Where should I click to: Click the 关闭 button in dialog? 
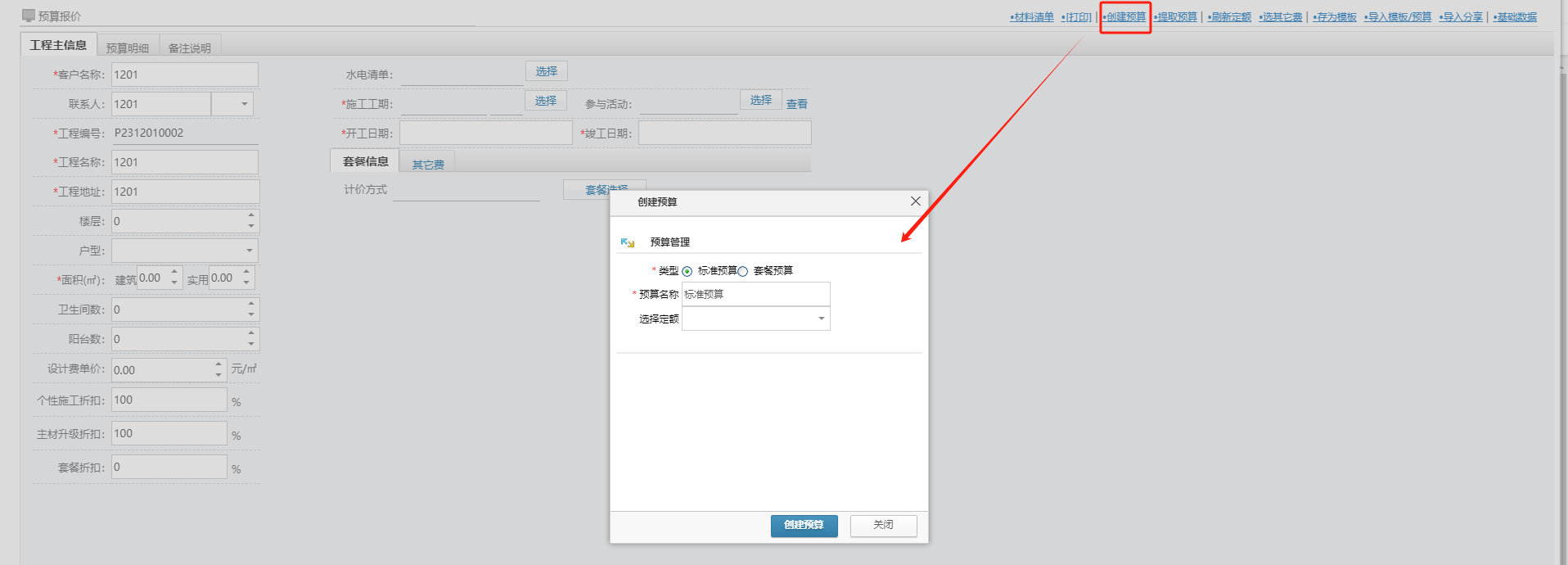coord(883,526)
